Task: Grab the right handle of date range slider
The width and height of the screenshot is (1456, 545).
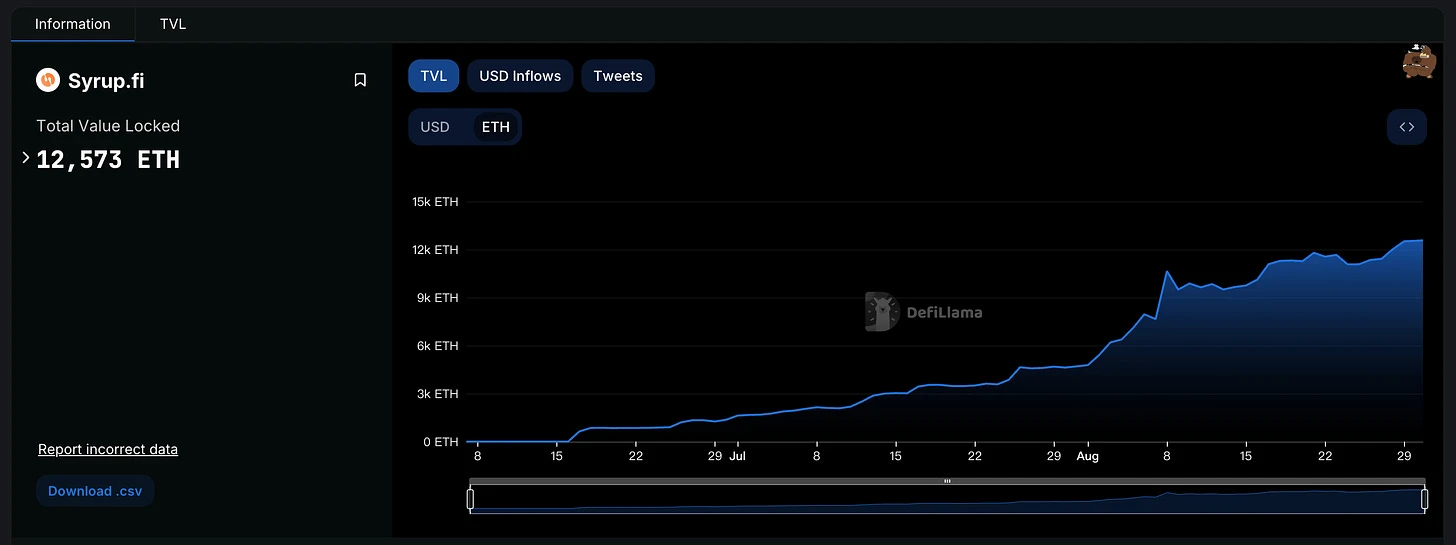Action: pyautogui.click(x=1424, y=498)
